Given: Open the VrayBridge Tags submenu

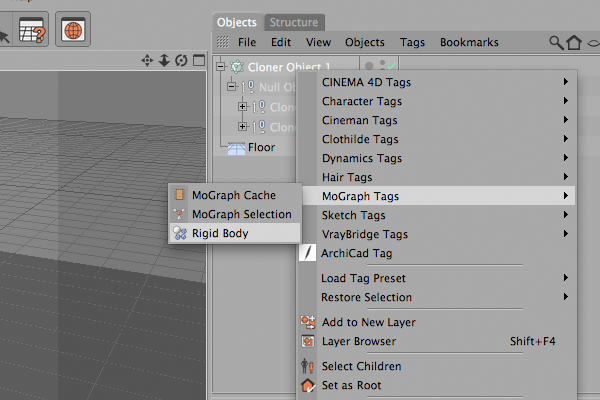Looking at the screenshot, I should [436, 234].
